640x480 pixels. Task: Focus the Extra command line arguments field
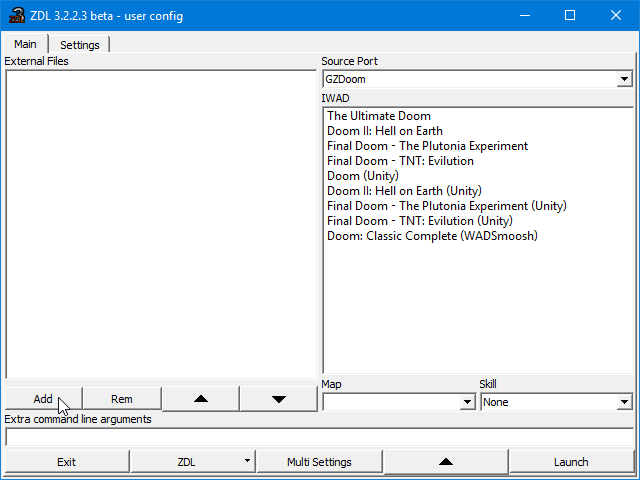(319, 438)
